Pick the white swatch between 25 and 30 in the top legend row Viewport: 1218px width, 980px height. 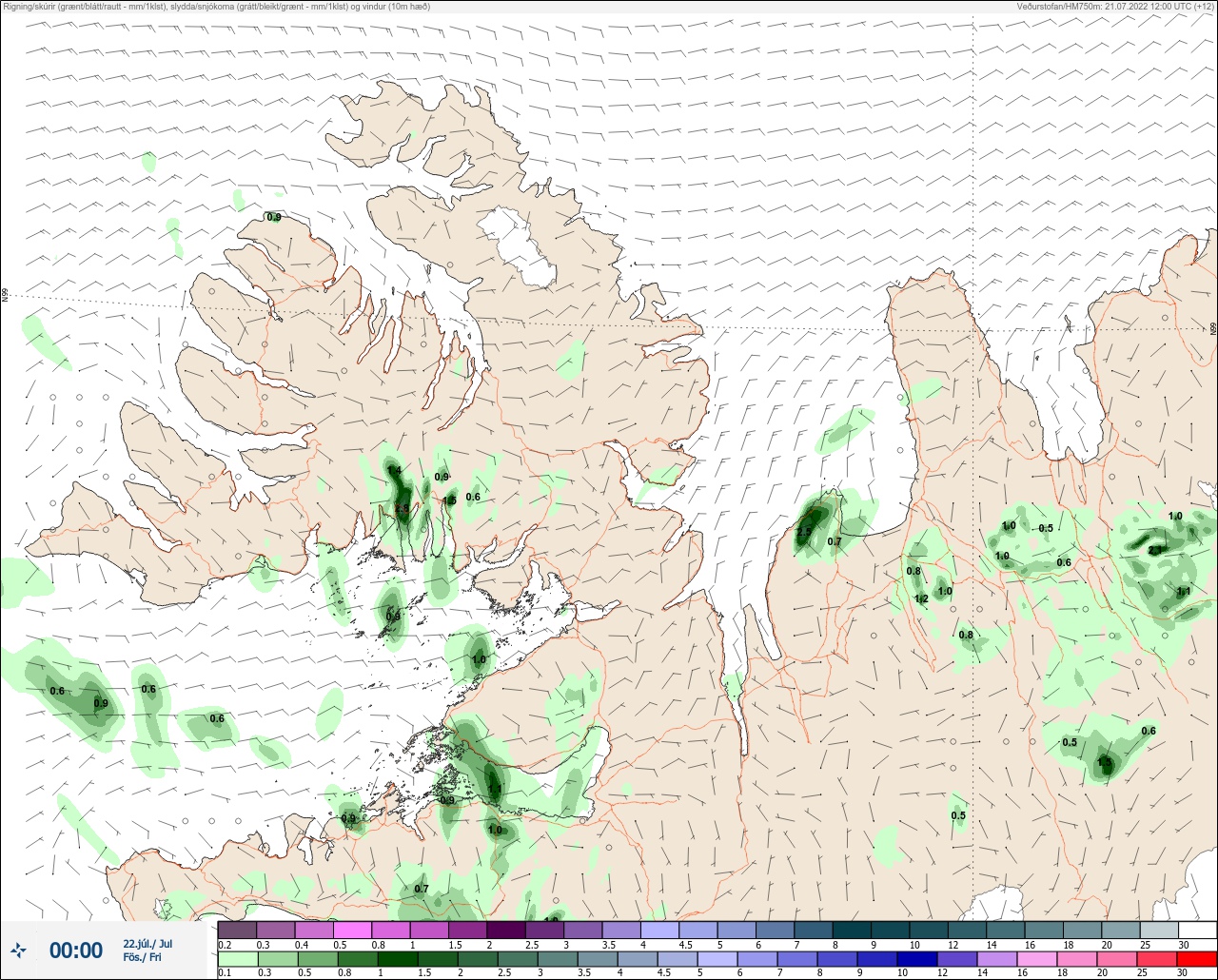(1197, 930)
